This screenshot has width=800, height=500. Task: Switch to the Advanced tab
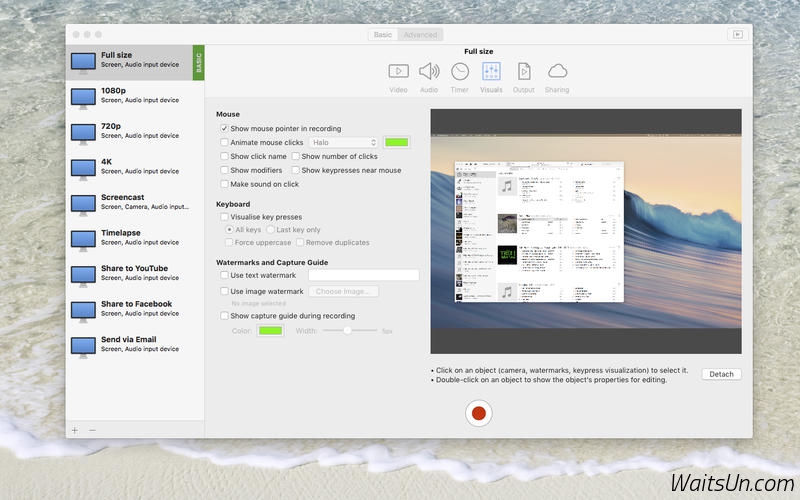tap(420, 34)
